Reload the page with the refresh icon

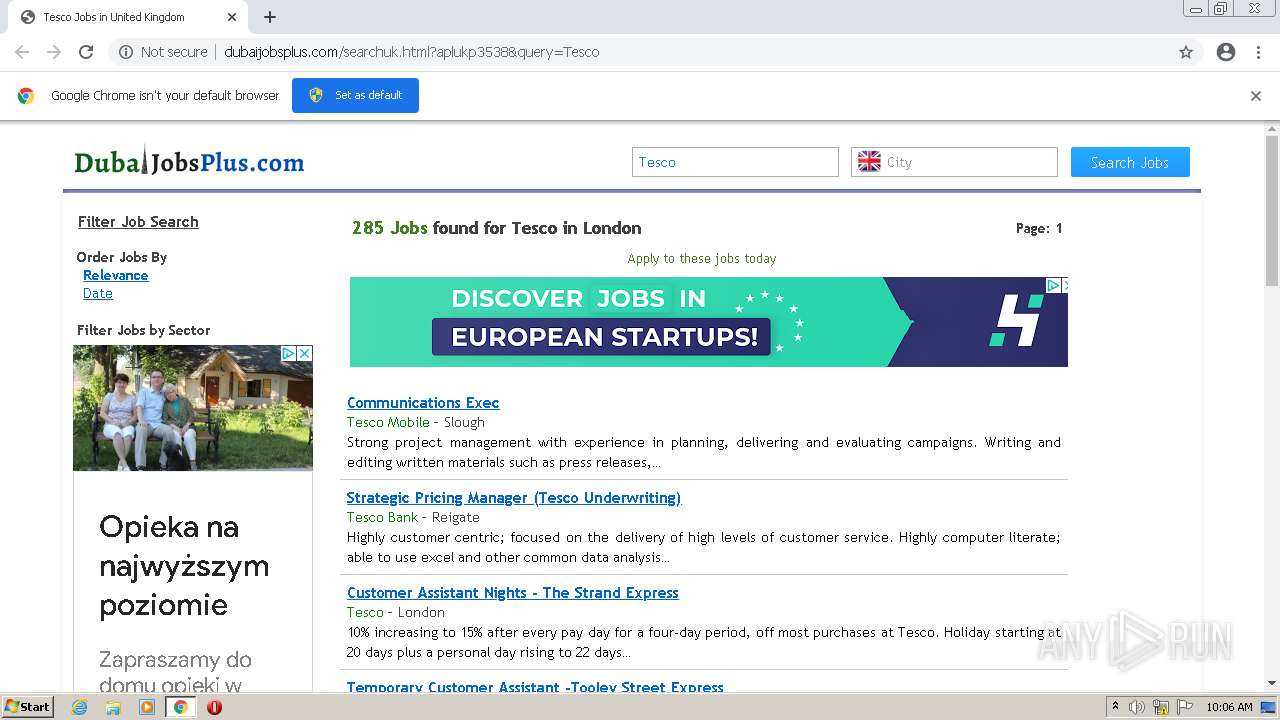86,52
